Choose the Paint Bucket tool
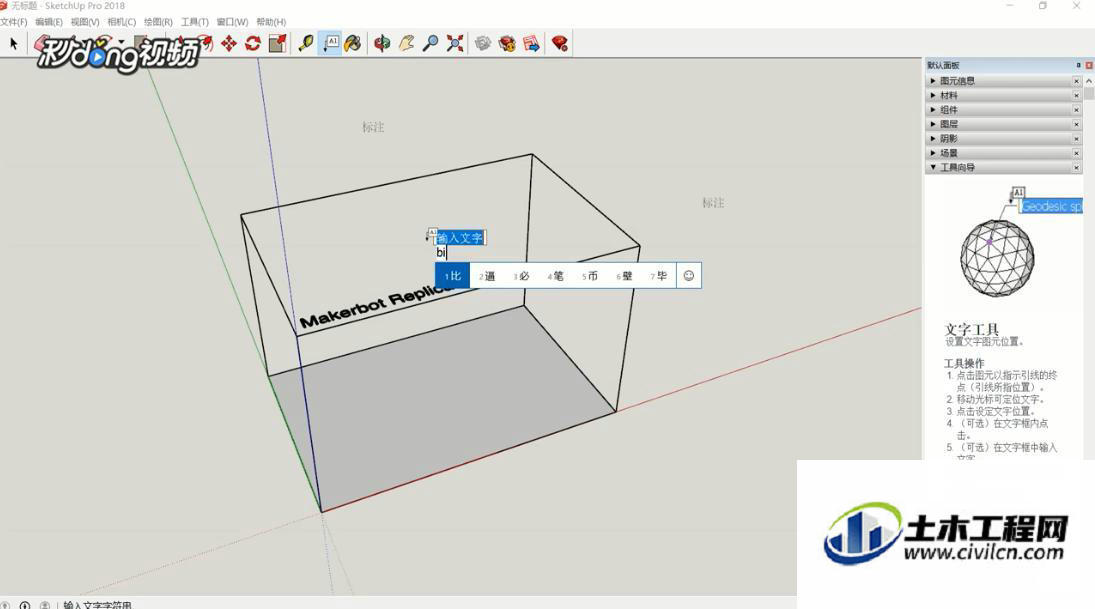1095x609 pixels. (353, 43)
